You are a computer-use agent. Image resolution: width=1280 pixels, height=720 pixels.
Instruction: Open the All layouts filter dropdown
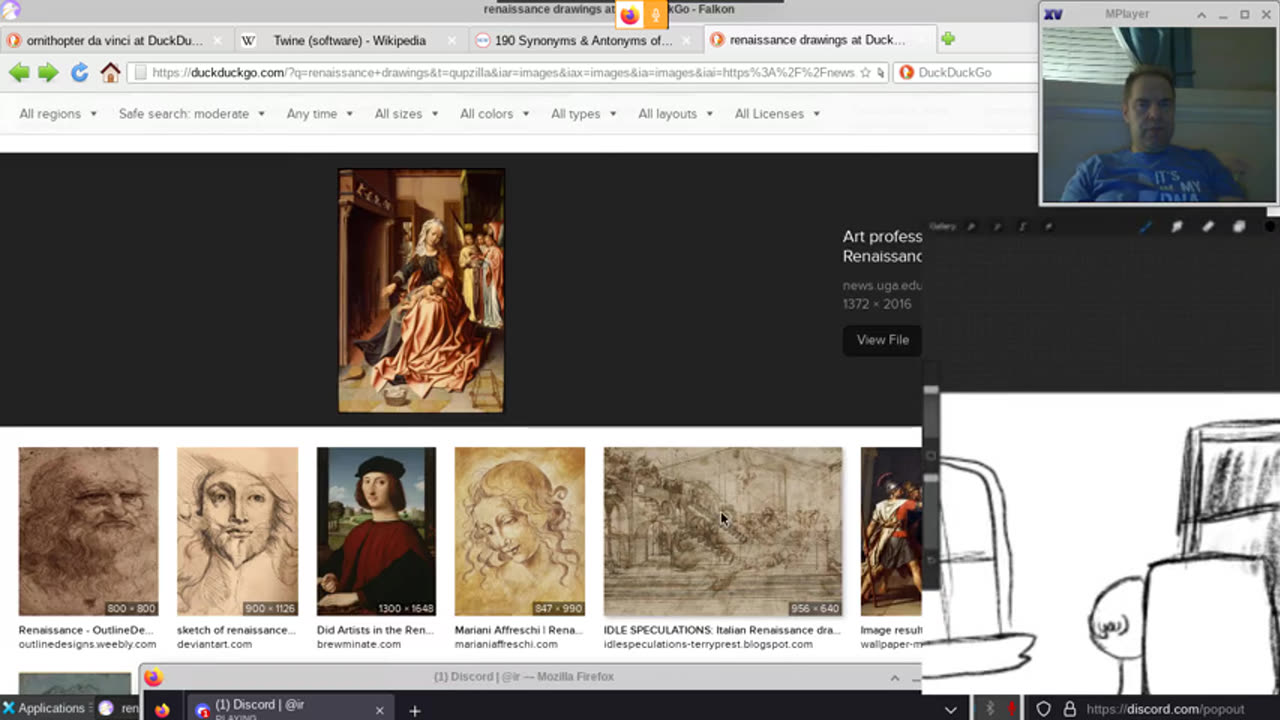pos(676,114)
